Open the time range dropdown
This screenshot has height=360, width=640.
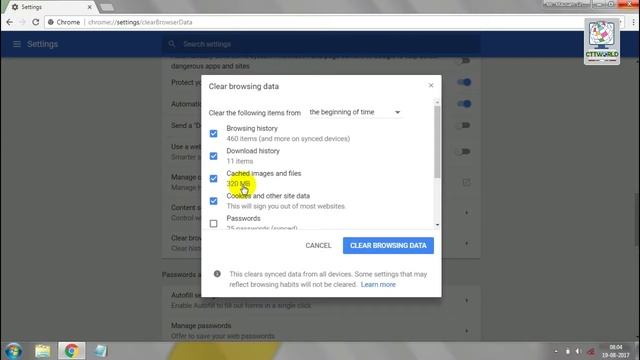coord(355,112)
